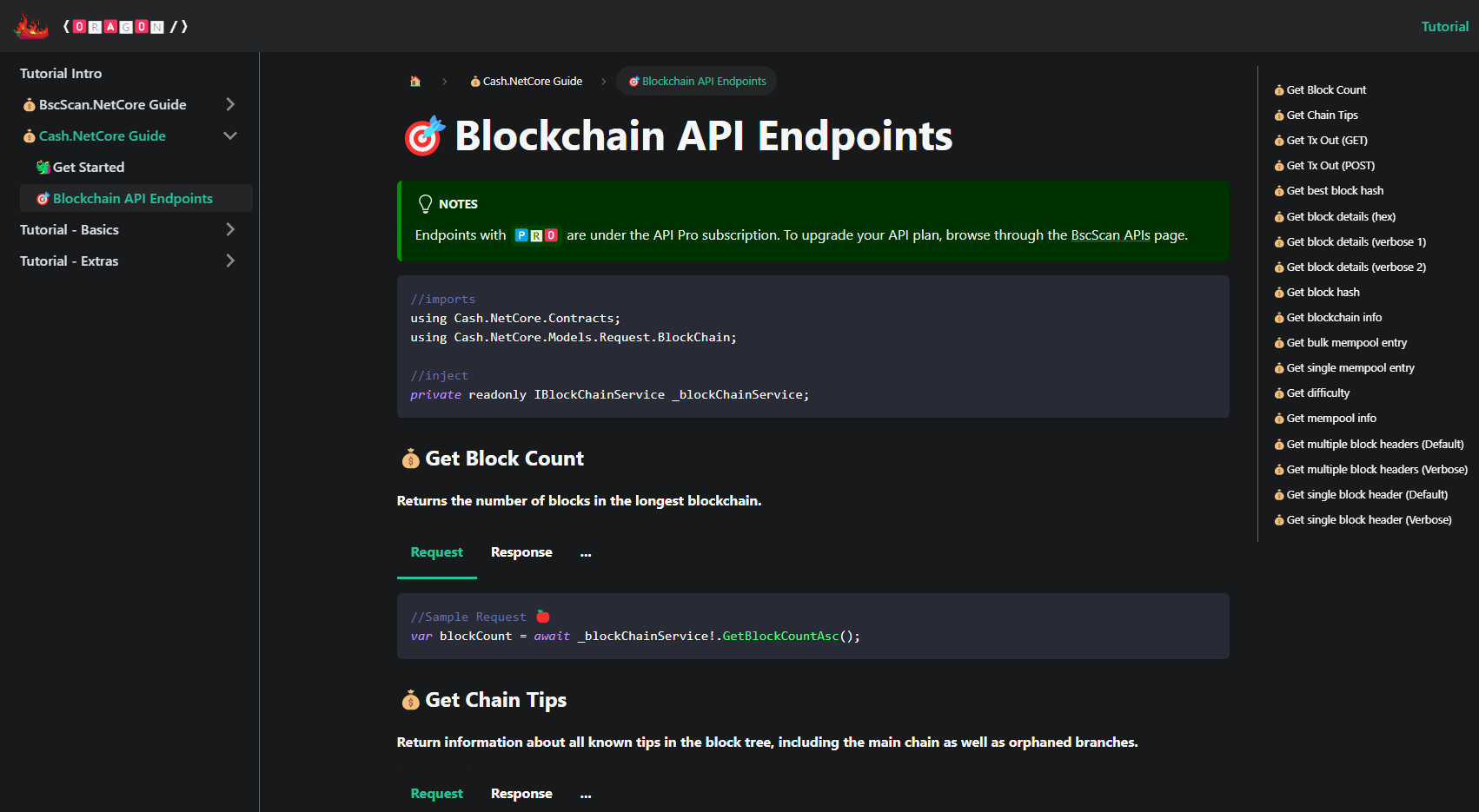
Task: Expand the Tutorial - Extras chevron
Action: coord(230,261)
